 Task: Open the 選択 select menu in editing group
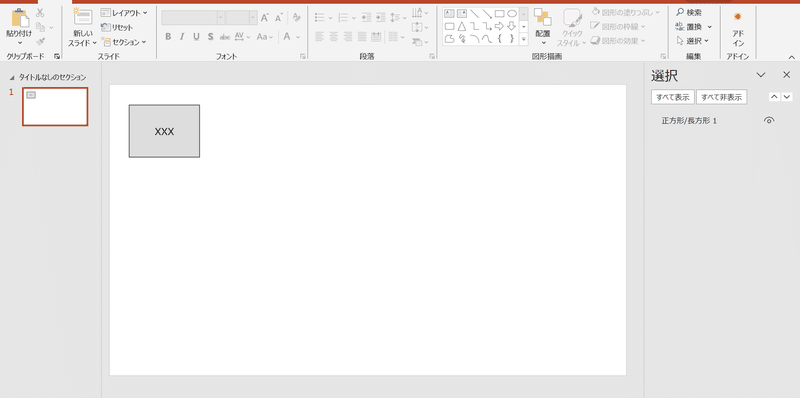pos(692,41)
